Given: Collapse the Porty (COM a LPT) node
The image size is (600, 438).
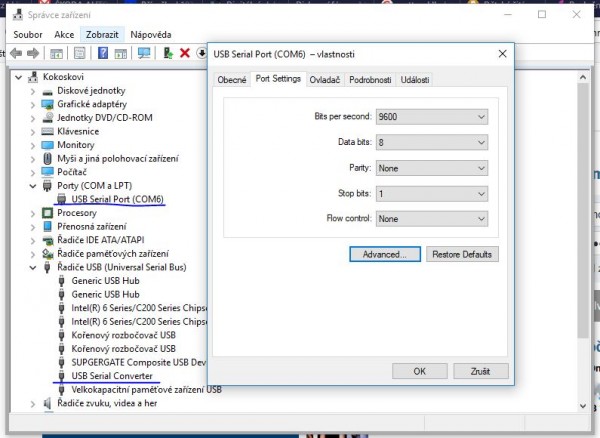Looking at the screenshot, I should point(33,186).
